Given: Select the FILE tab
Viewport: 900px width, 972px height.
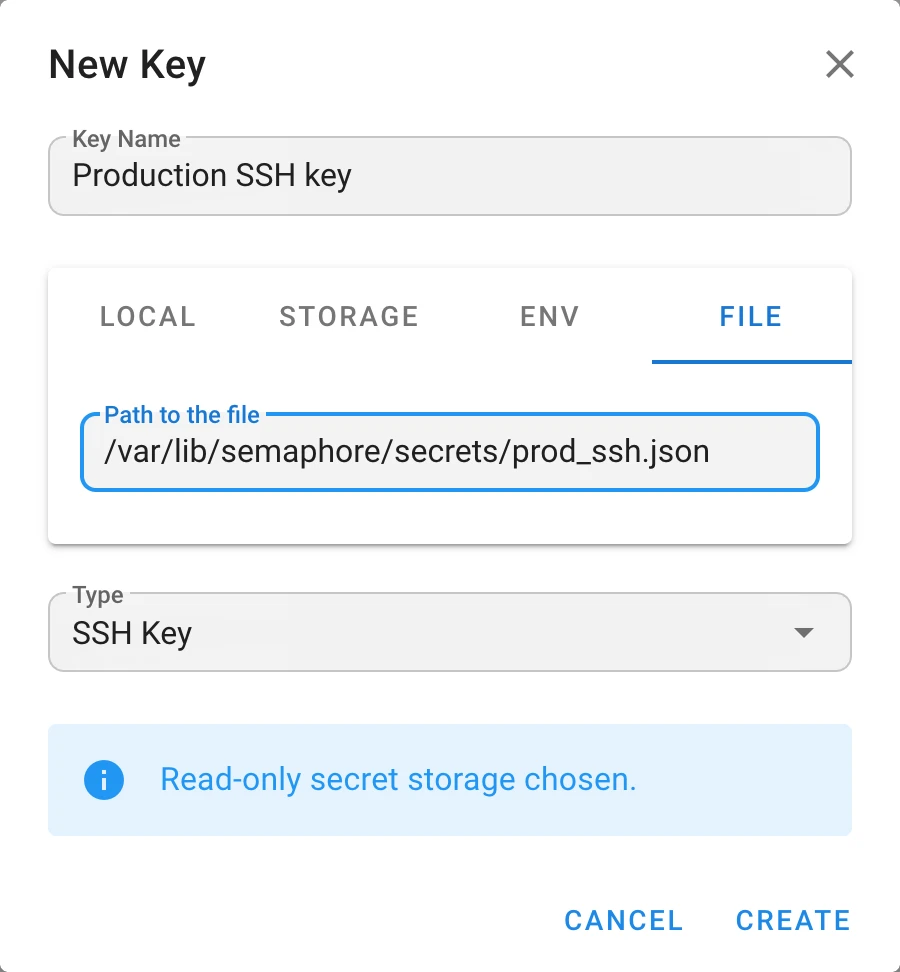Looking at the screenshot, I should (751, 316).
